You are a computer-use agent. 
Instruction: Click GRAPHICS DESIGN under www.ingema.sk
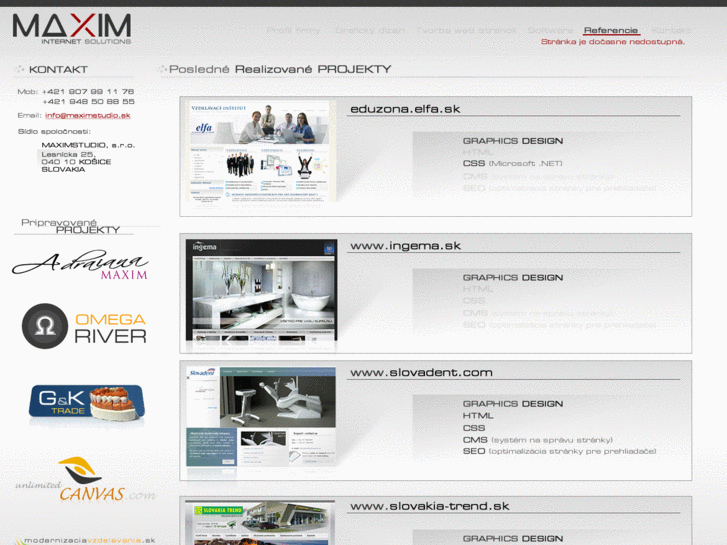coord(513,277)
